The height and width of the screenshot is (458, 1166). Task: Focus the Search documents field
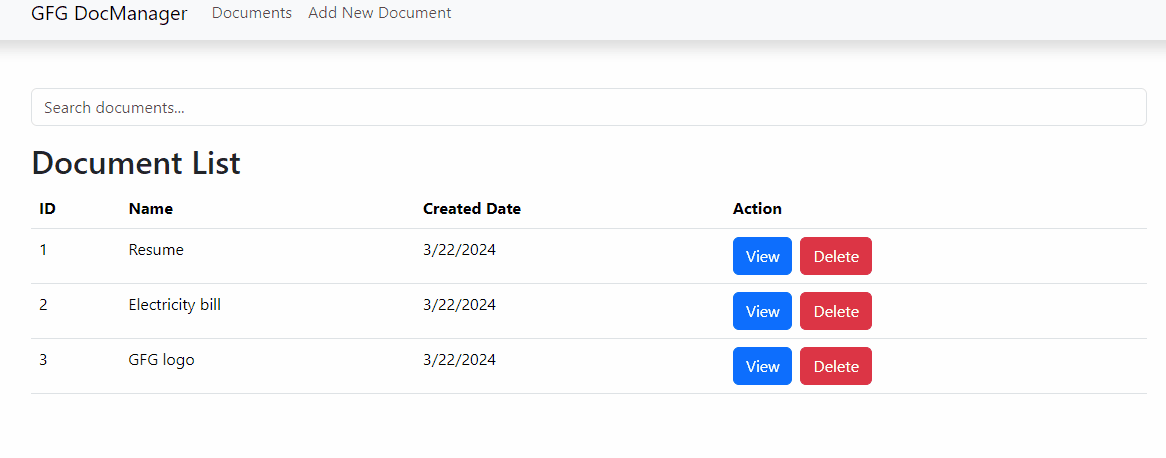click(x=589, y=107)
